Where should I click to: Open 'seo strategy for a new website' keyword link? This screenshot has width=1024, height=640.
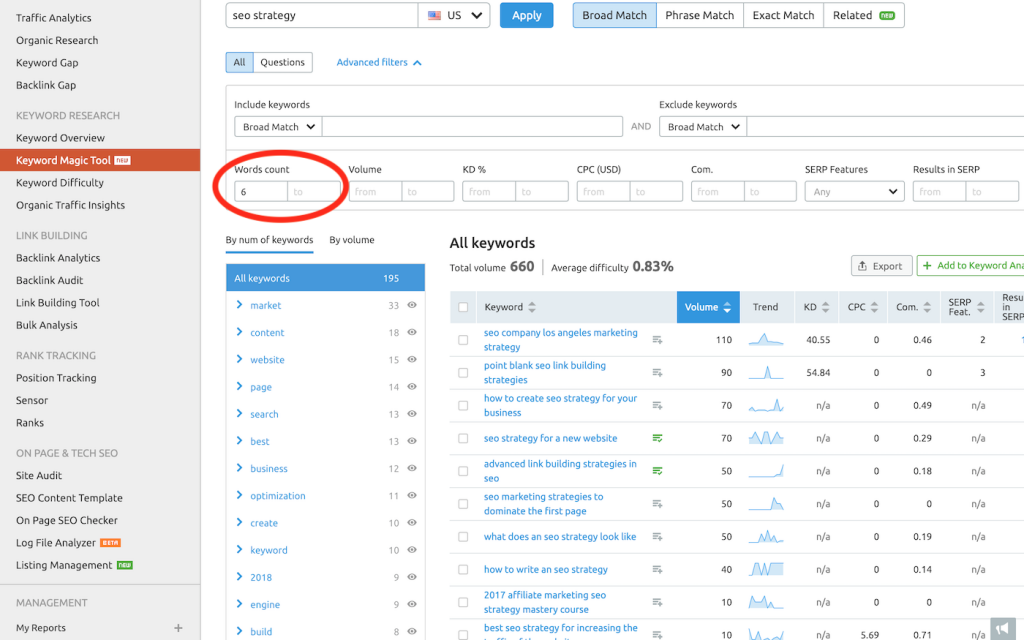point(551,438)
